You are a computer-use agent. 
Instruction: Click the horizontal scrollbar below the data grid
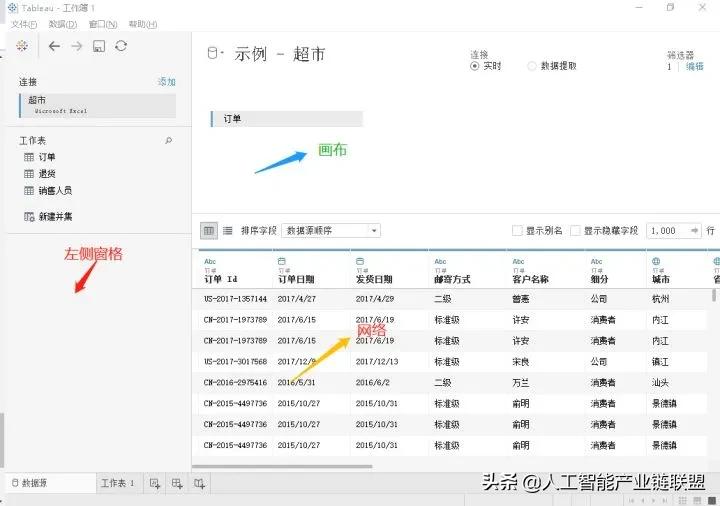coord(282,467)
